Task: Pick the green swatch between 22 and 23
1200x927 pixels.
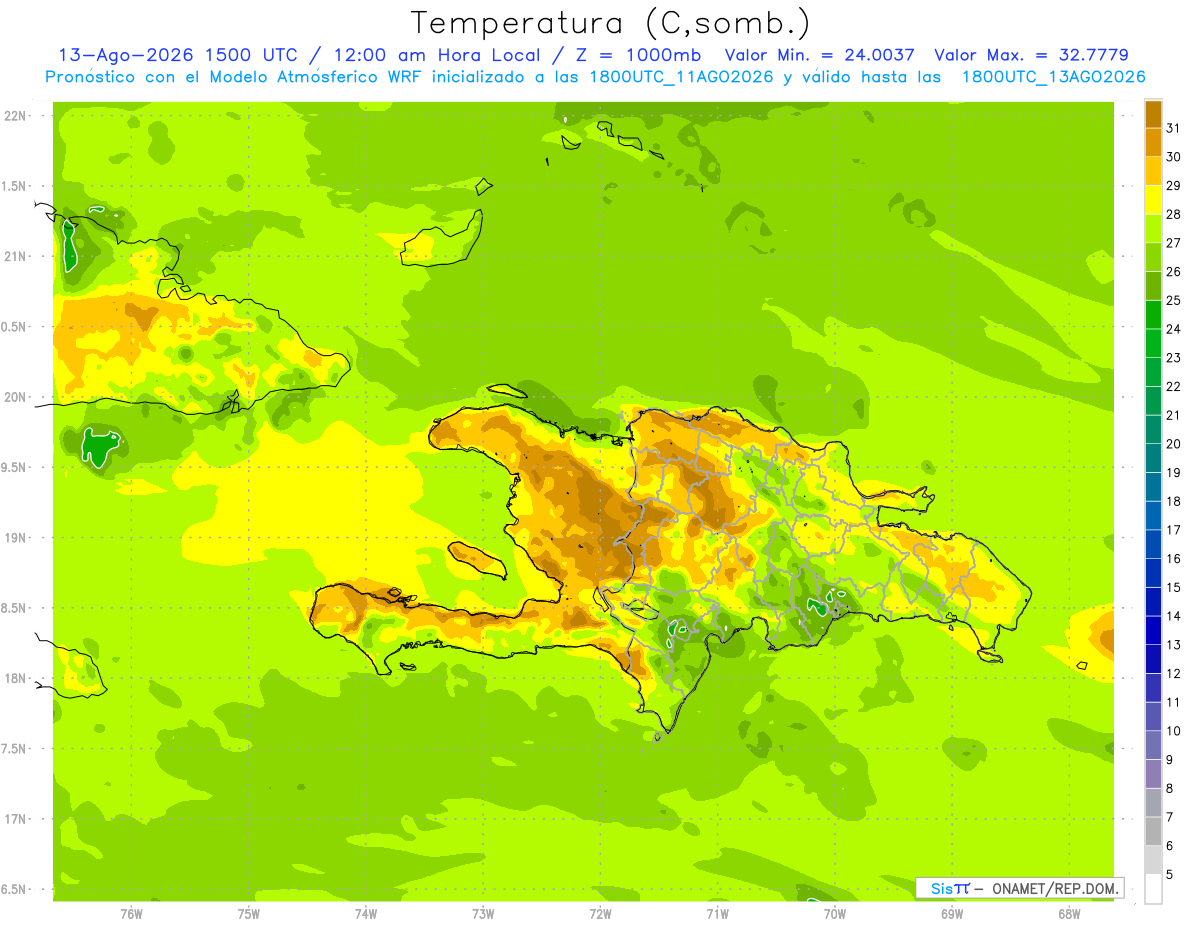Action: [x=1153, y=372]
